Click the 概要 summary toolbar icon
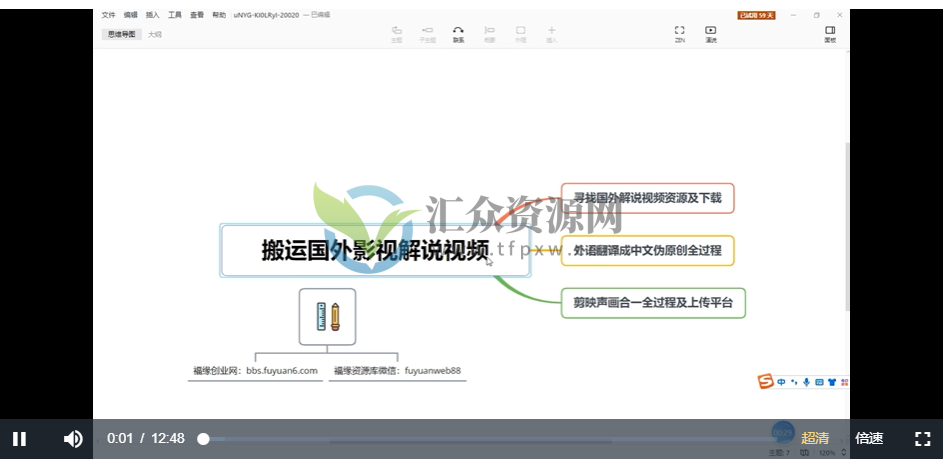Image resolution: width=943 pixels, height=459 pixels. pyautogui.click(x=490, y=34)
